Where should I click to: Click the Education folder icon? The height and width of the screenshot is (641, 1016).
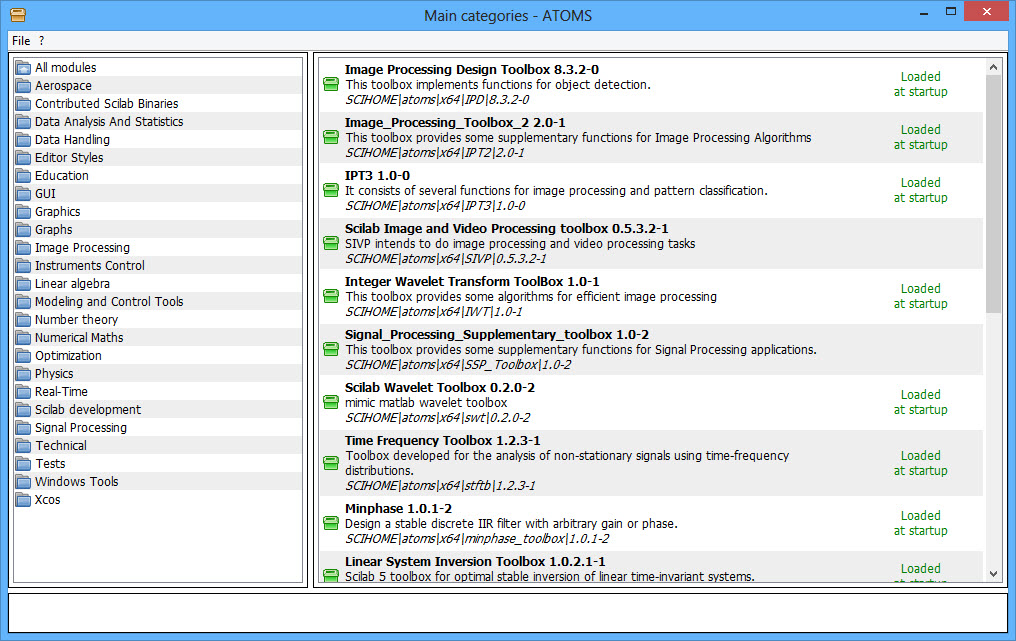tap(23, 176)
